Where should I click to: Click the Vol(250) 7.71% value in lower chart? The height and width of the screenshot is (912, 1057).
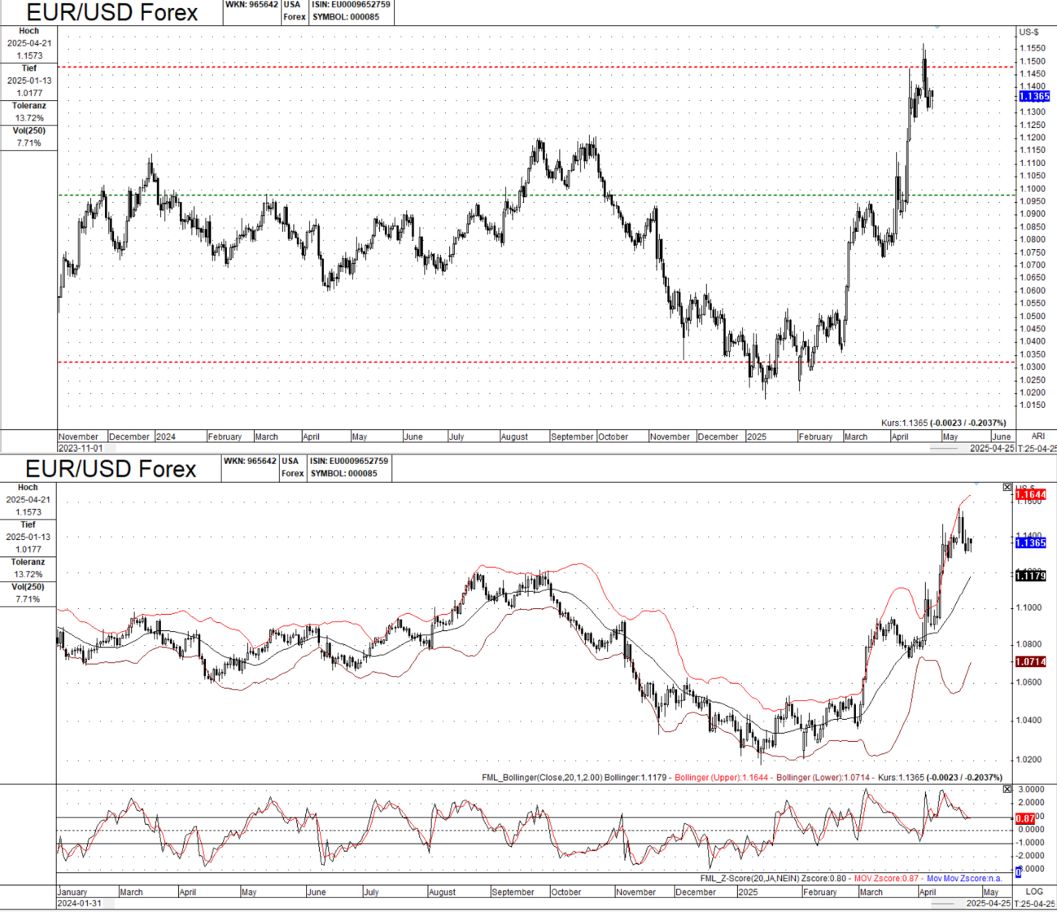coord(28,599)
